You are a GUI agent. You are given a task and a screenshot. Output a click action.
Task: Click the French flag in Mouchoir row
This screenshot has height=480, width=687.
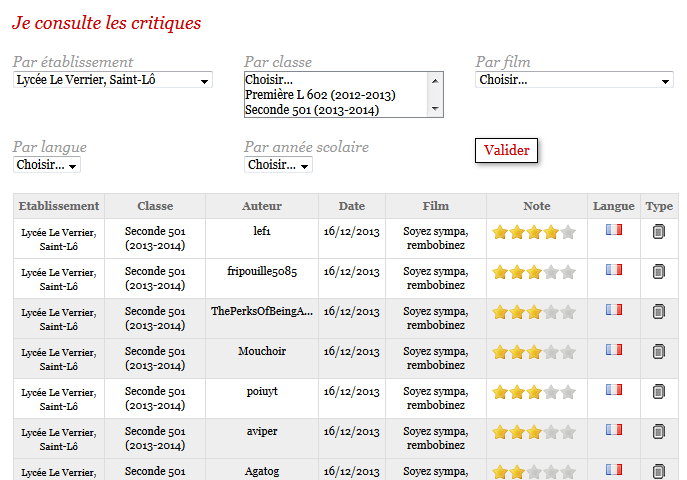coord(614,349)
